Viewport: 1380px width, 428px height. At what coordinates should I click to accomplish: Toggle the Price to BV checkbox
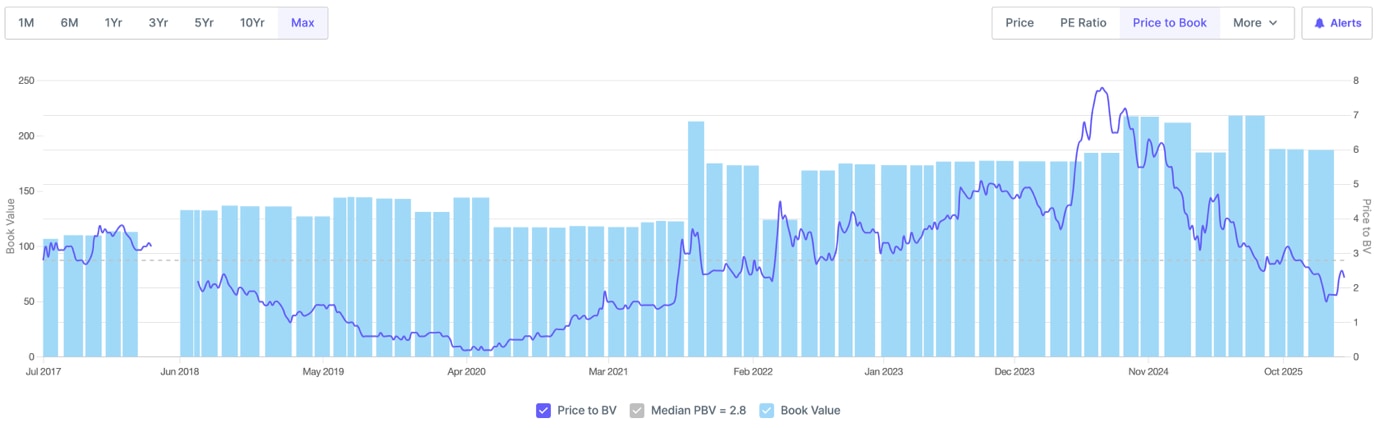point(543,410)
